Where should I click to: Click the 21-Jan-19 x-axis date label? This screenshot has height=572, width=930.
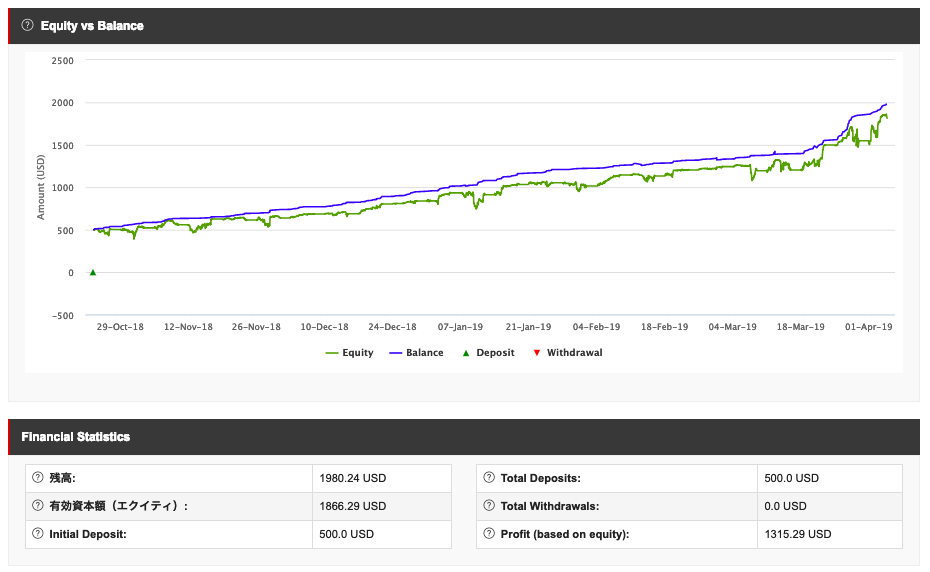point(528,327)
